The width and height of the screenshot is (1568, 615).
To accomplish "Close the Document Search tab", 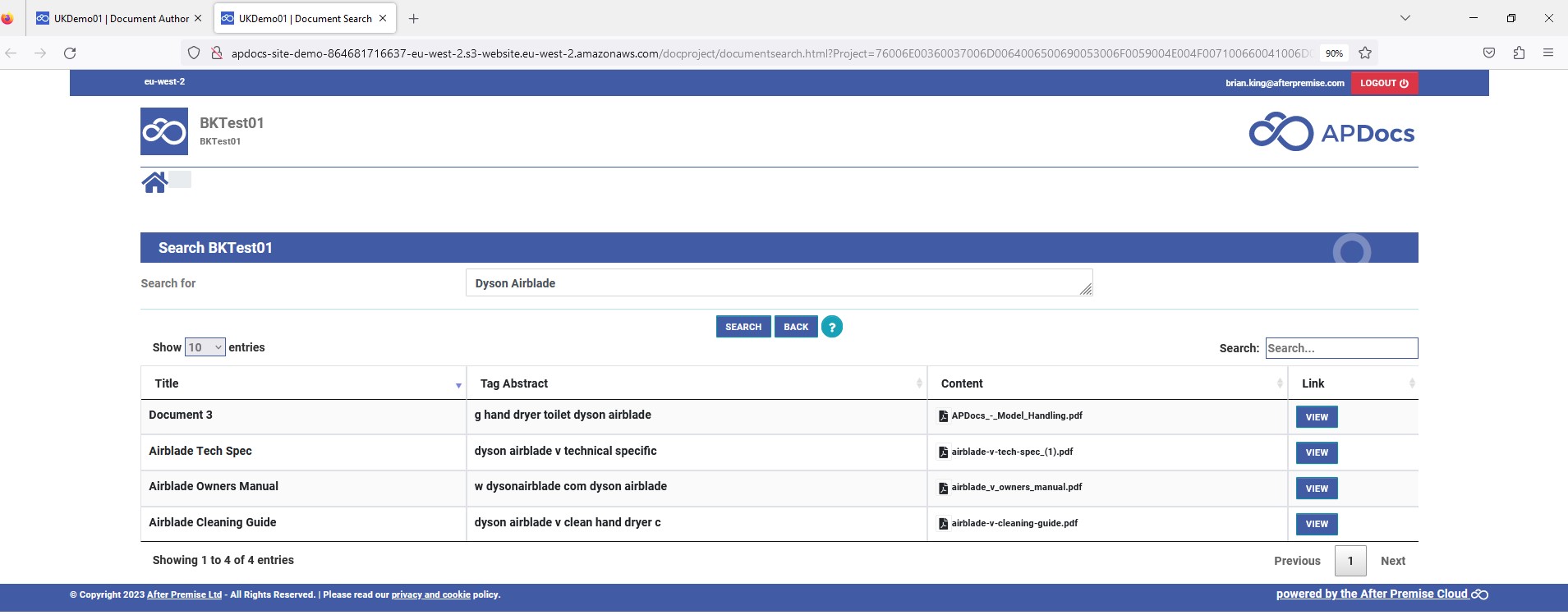I will (x=383, y=18).
